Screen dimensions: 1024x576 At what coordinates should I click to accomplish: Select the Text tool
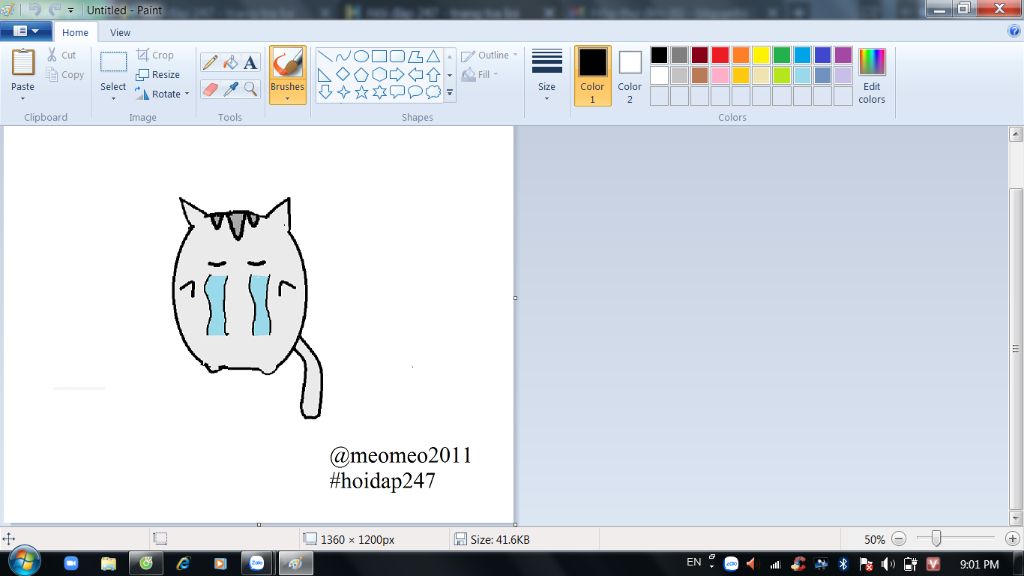[250, 63]
